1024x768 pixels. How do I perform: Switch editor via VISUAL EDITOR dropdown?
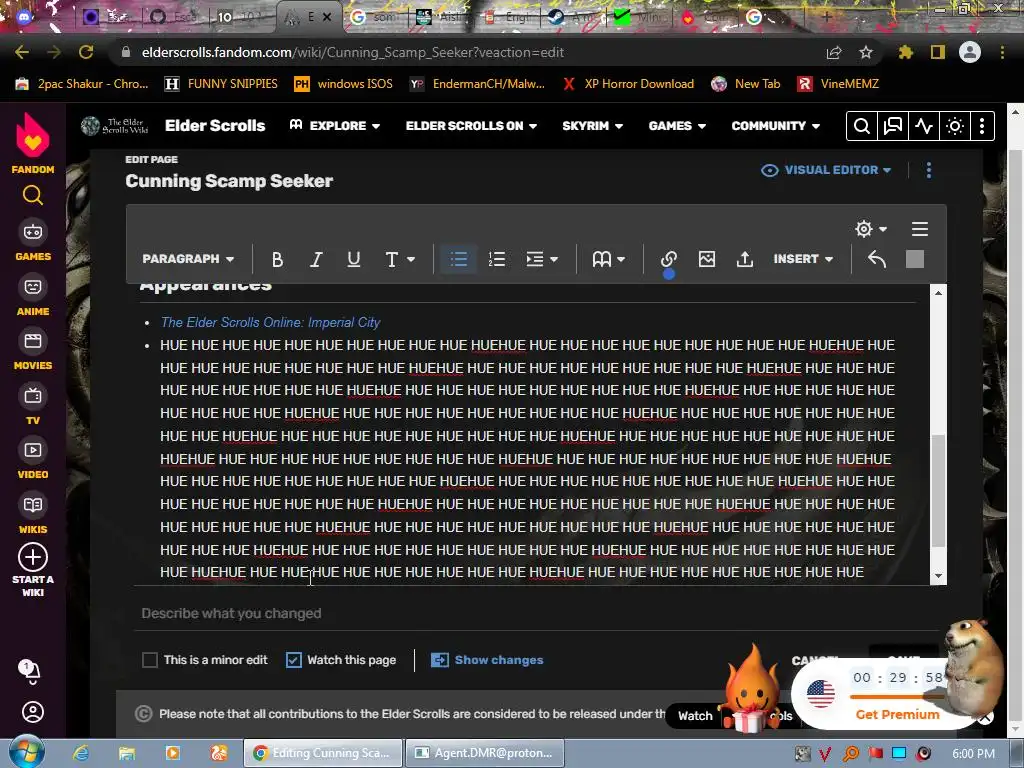pos(826,170)
